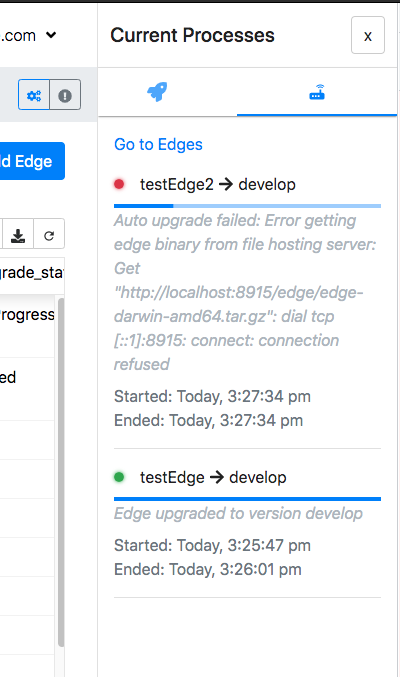Select the testEdge2 → develop process title

(218, 184)
